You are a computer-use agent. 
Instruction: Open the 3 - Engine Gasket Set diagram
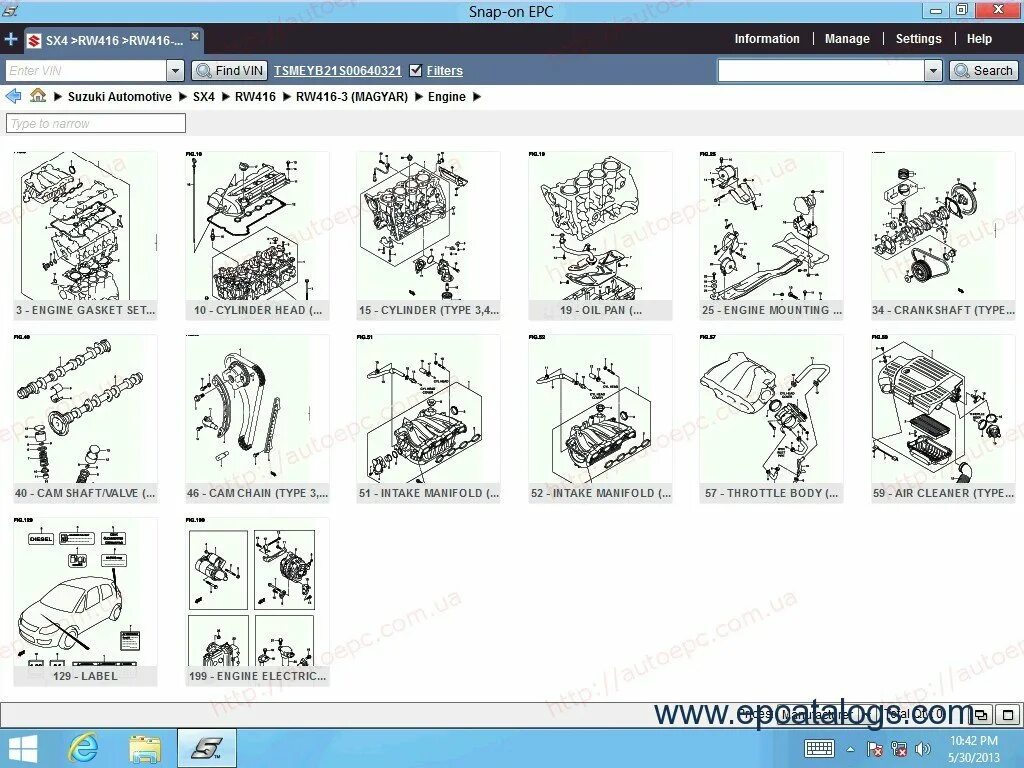point(85,236)
